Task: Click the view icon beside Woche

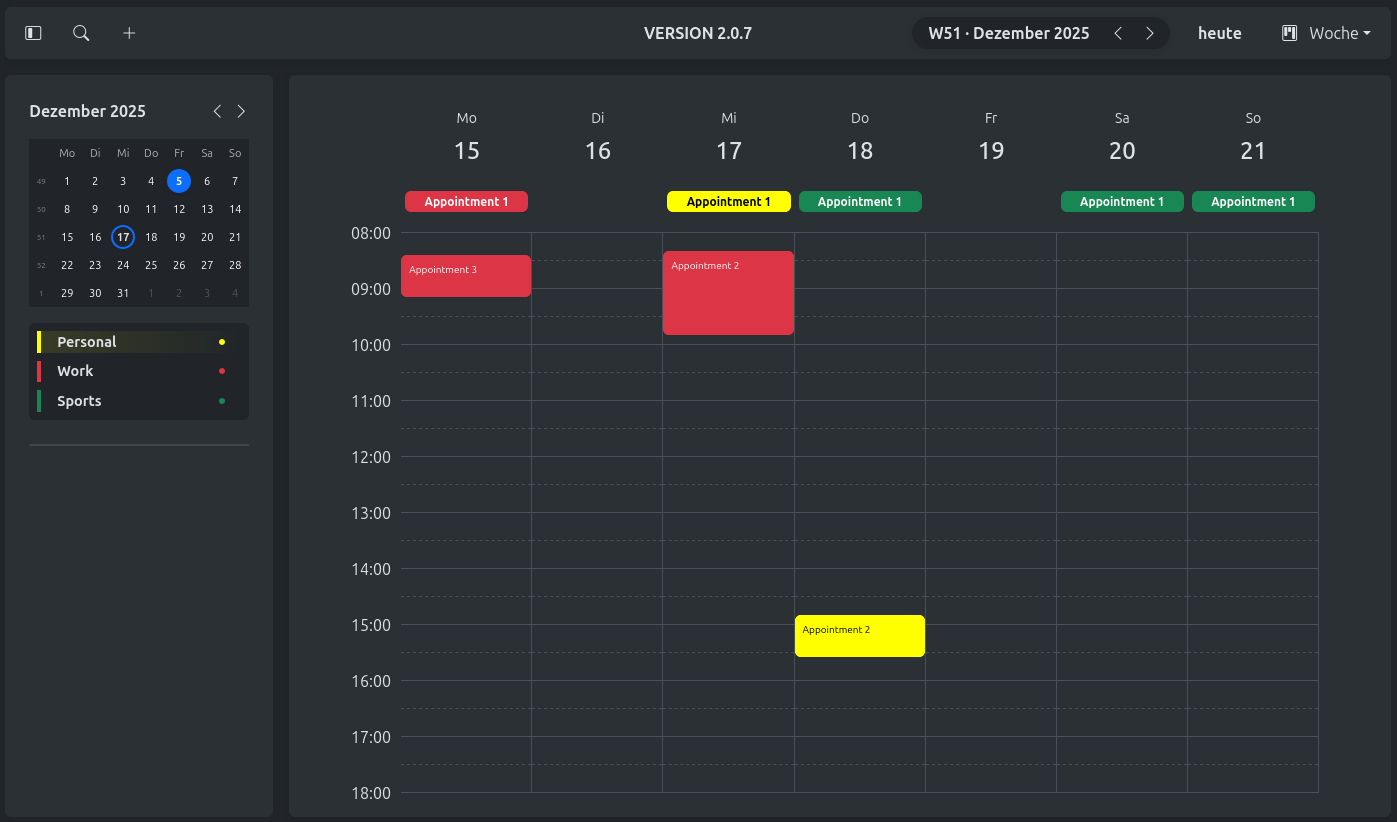Action: click(1289, 33)
